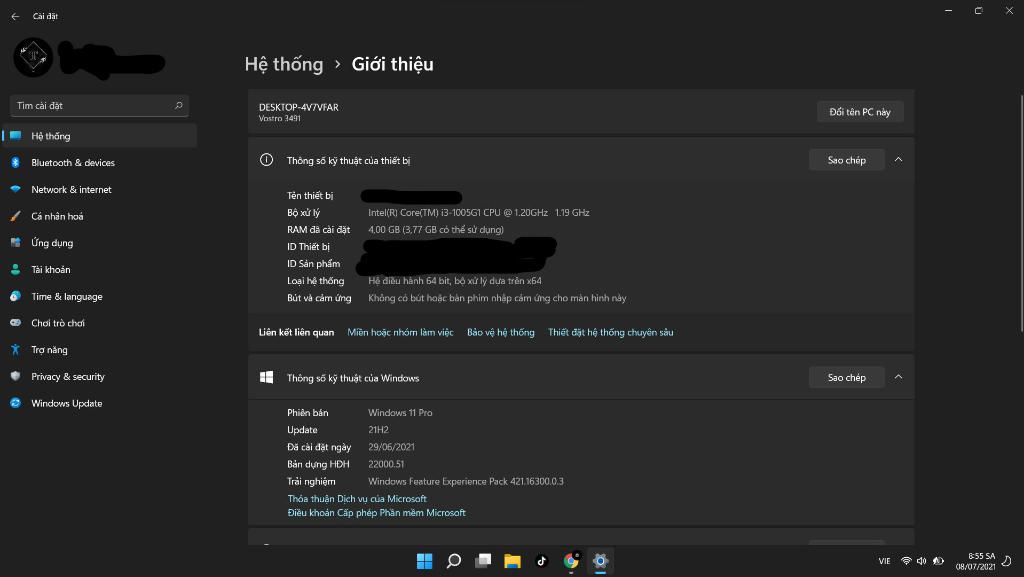
Task: Click "Hệ thống" in the breadcrumb header
Action: click(x=284, y=65)
